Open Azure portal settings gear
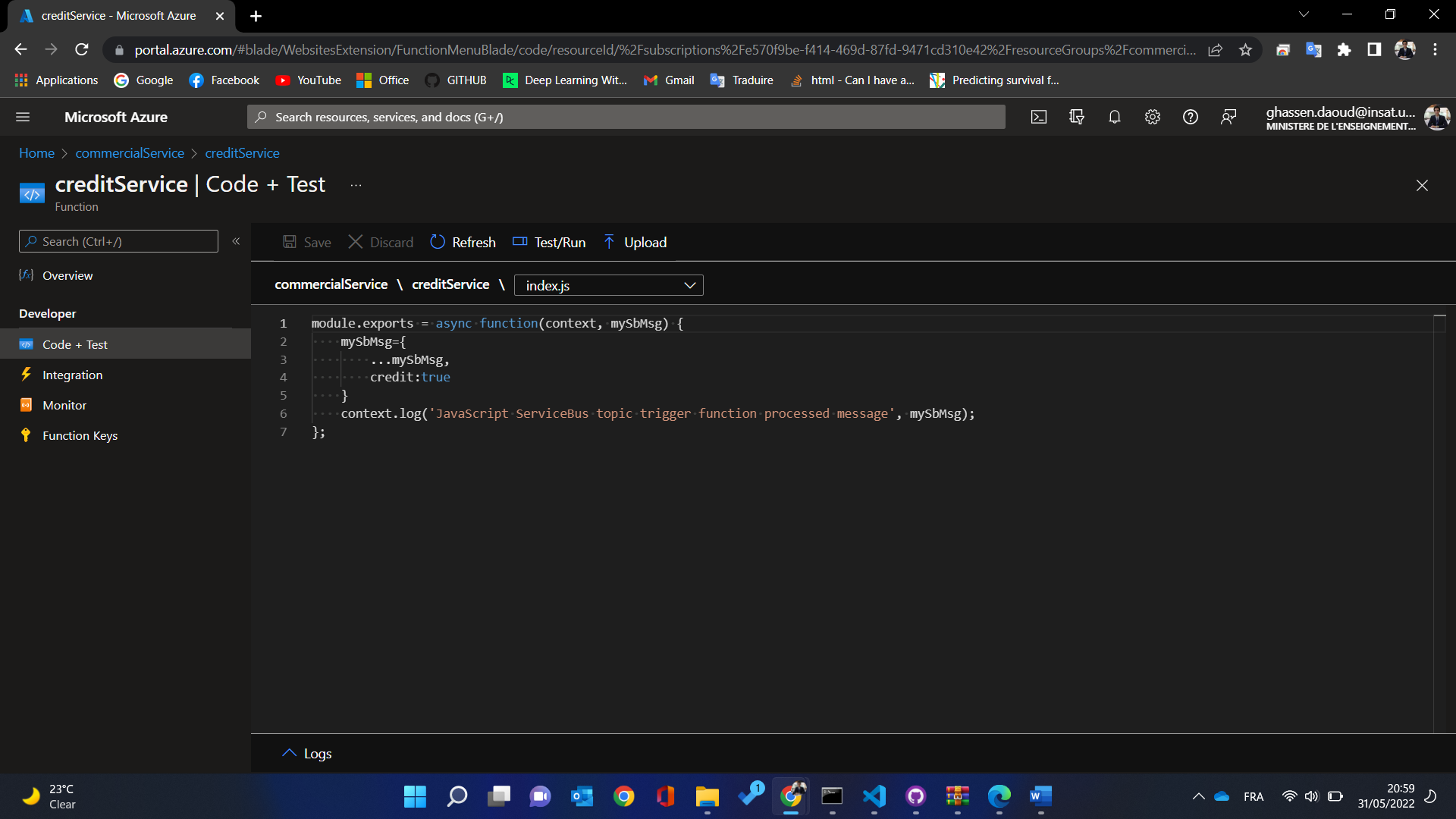 pos(1153,117)
